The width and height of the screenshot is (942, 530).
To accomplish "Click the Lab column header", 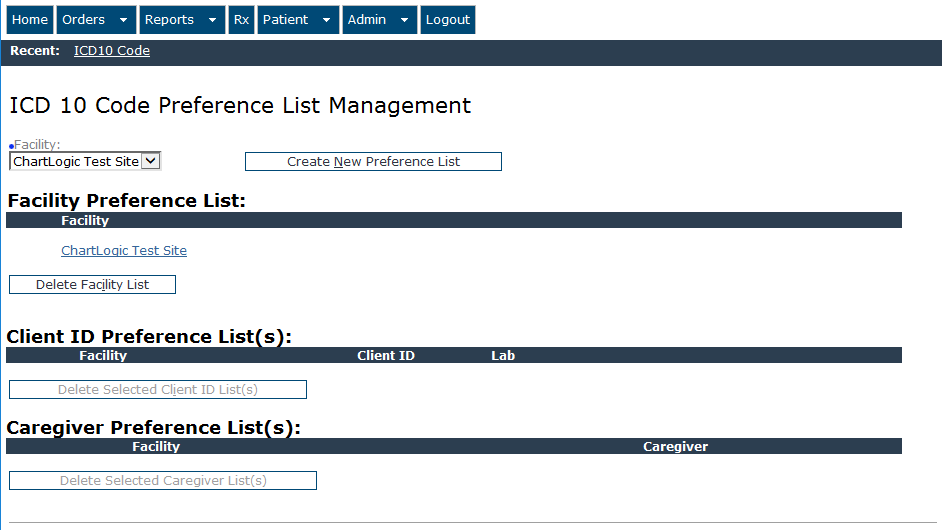I will pos(503,355).
